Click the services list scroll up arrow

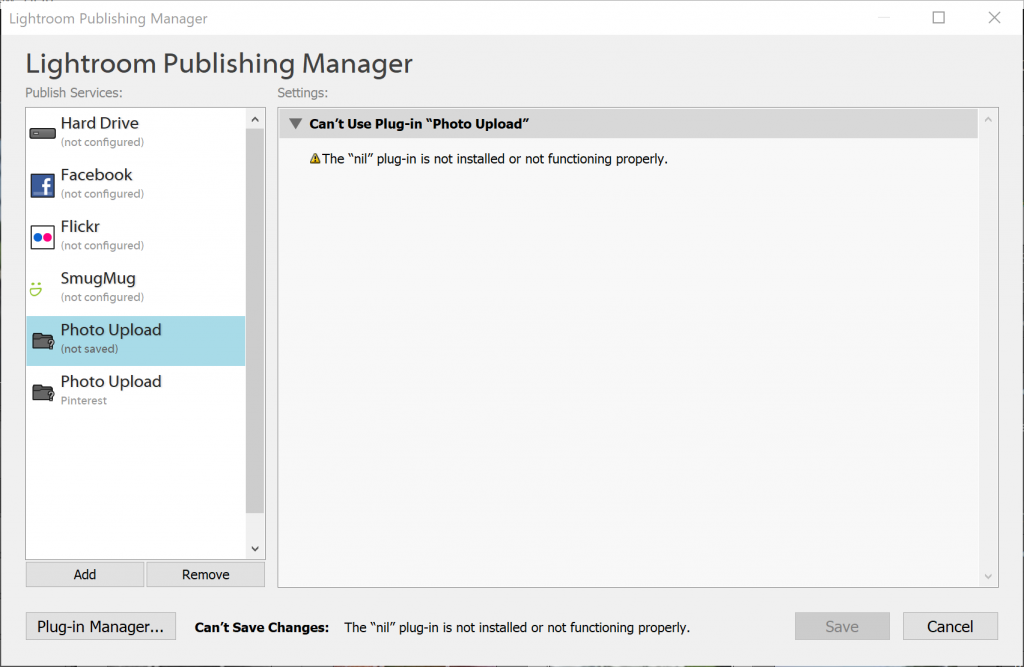tap(254, 119)
